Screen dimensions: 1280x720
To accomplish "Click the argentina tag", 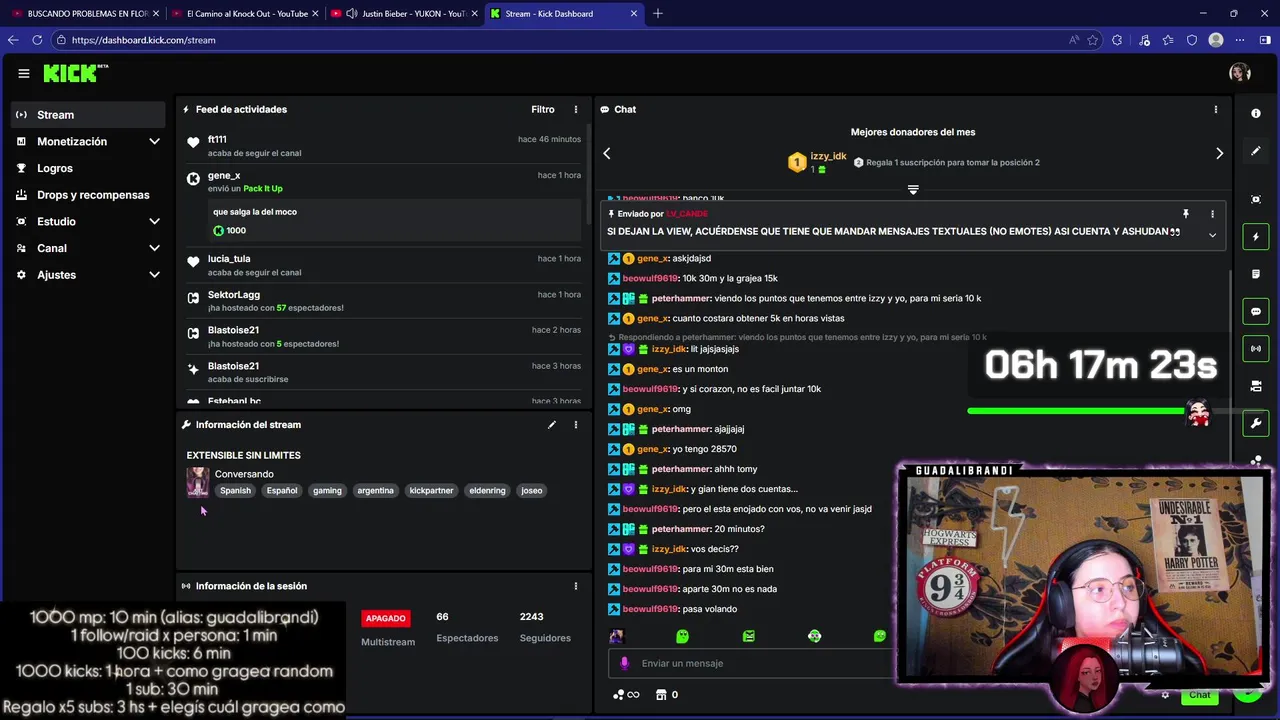I will (x=375, y=491).
